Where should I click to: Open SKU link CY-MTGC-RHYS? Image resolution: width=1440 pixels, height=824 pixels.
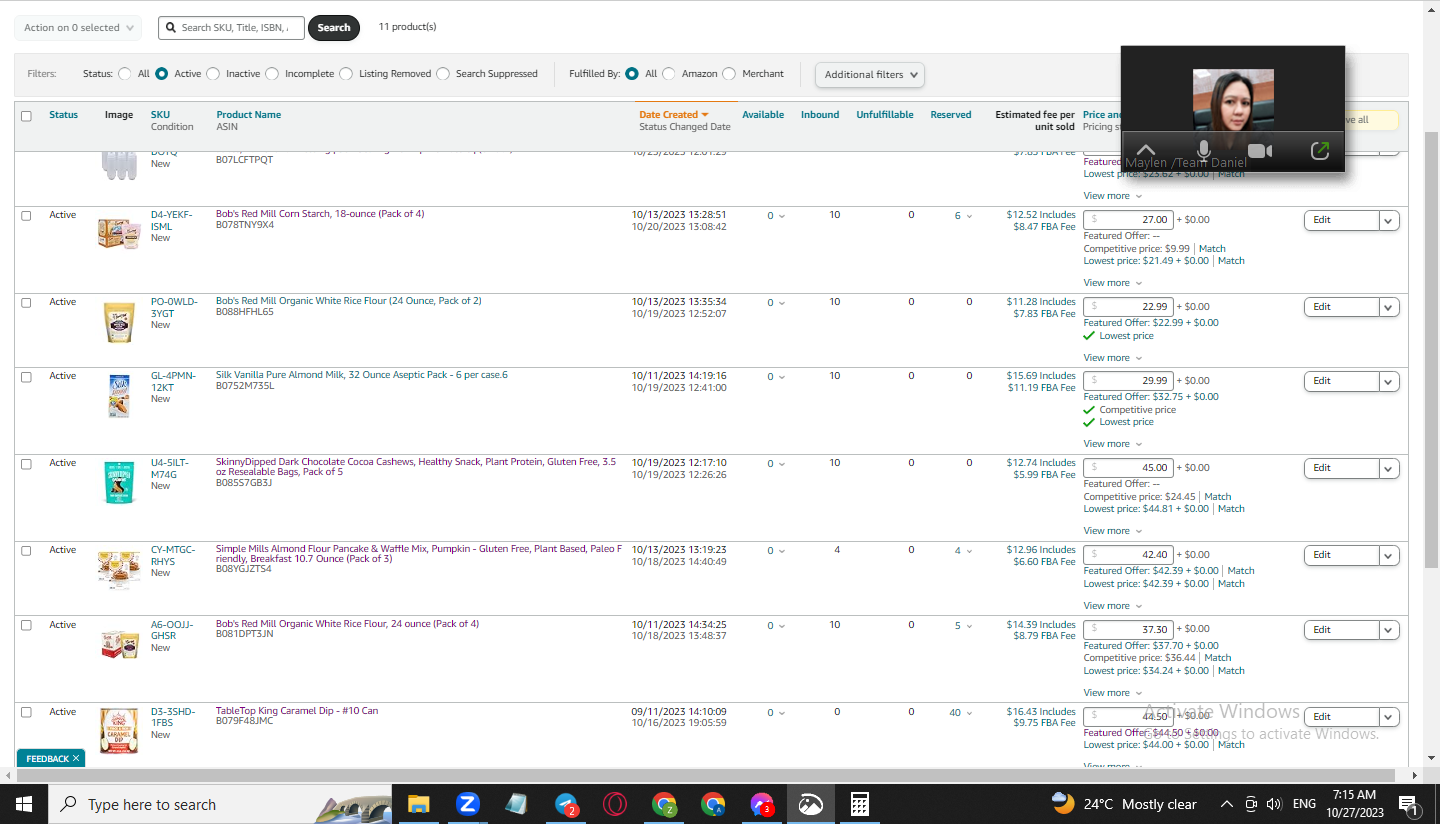point(173,556)
